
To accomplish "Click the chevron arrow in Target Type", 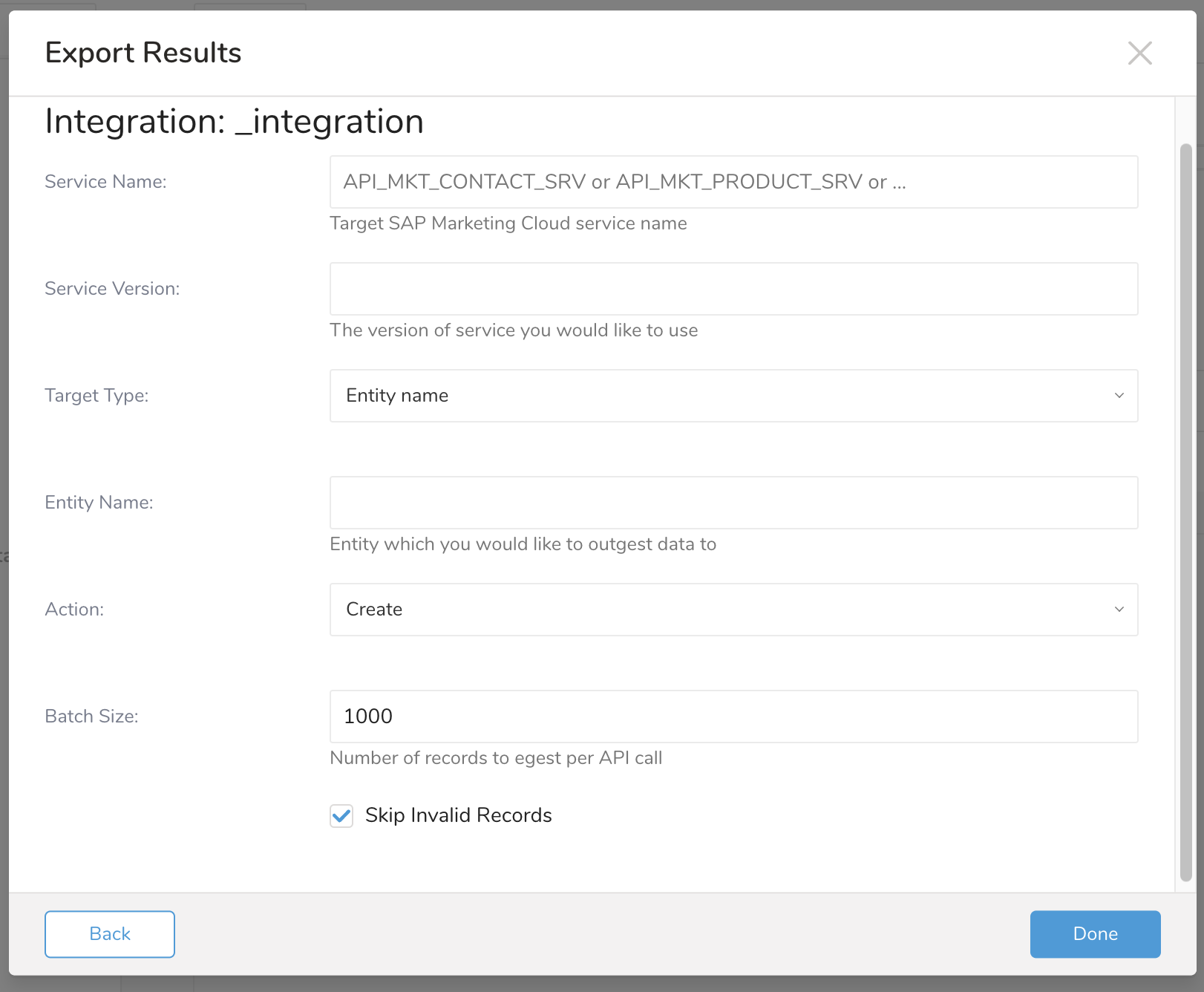I will (1119, 396).
